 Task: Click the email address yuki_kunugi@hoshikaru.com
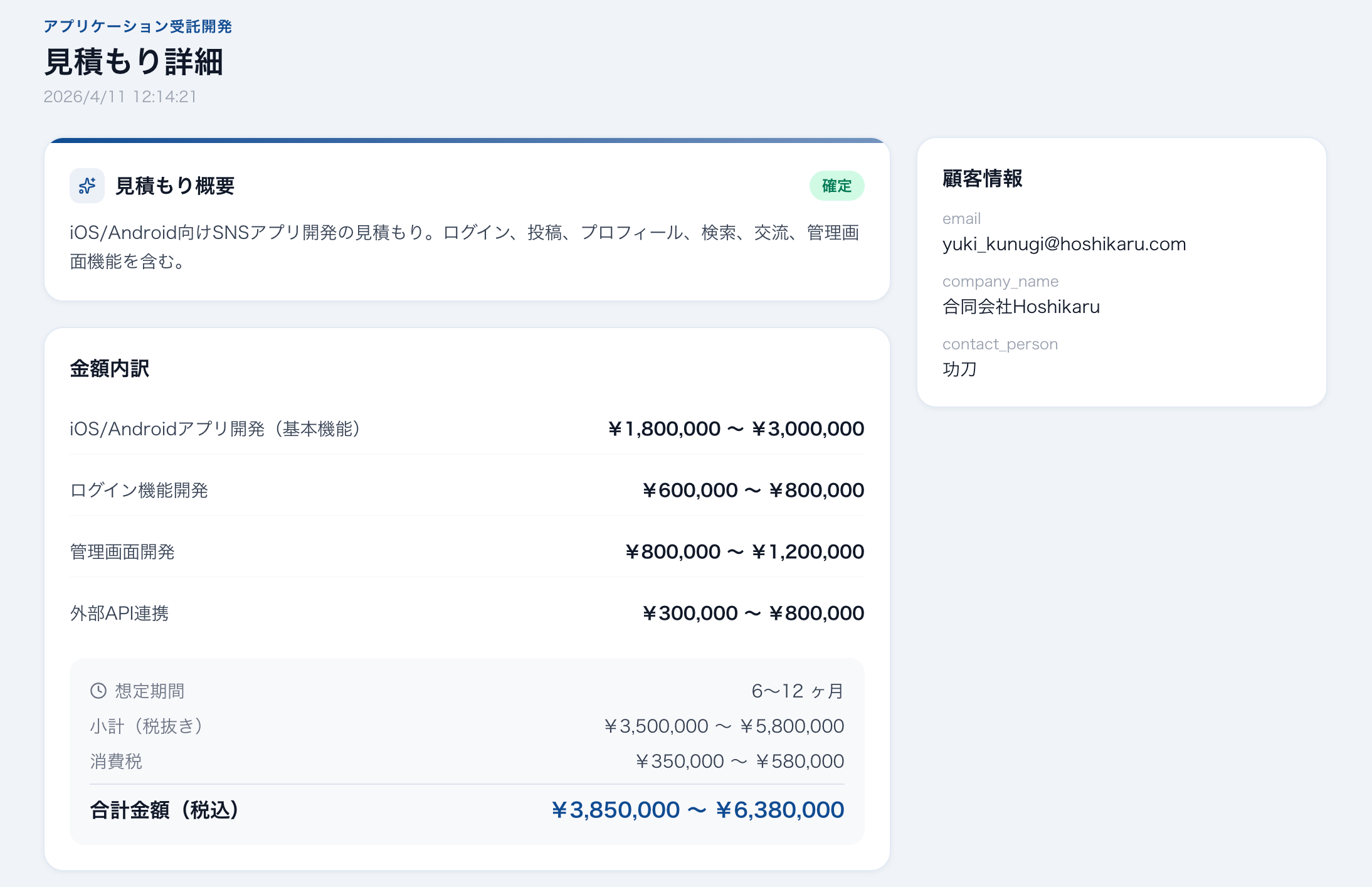tap(1063, 244)
